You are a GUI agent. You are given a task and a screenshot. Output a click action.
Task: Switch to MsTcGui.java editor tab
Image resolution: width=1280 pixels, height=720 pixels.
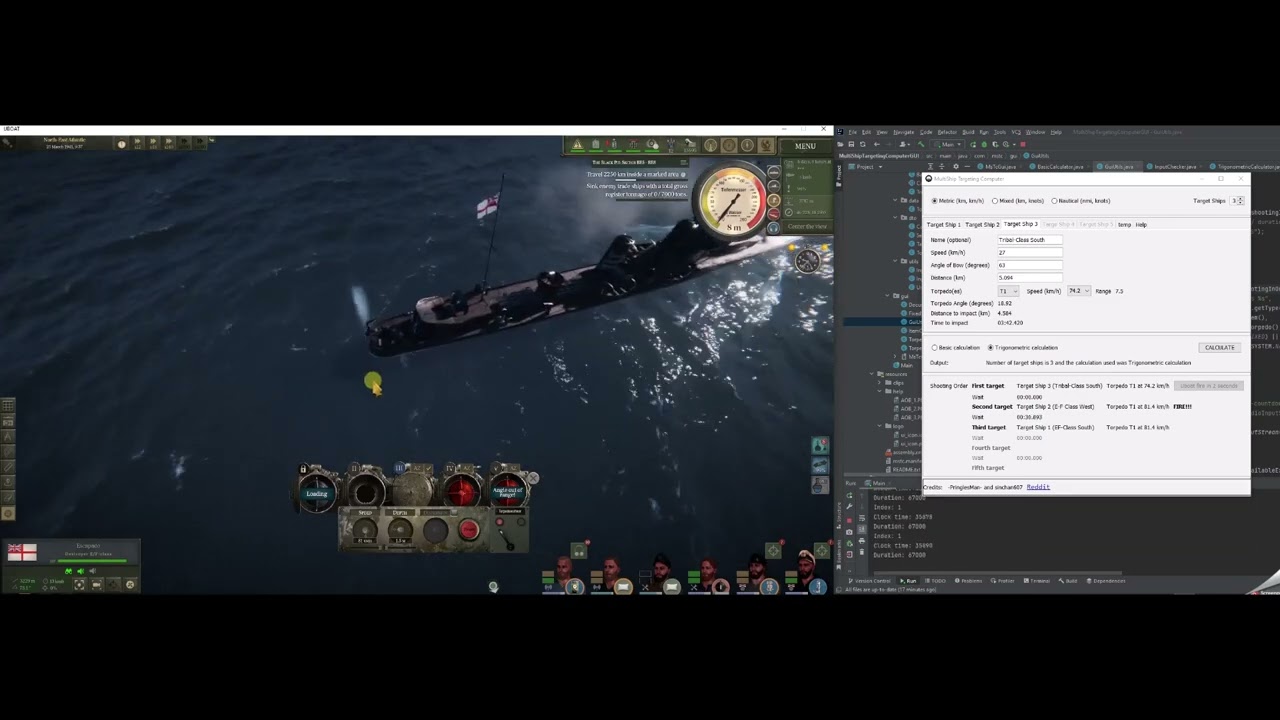998,167
